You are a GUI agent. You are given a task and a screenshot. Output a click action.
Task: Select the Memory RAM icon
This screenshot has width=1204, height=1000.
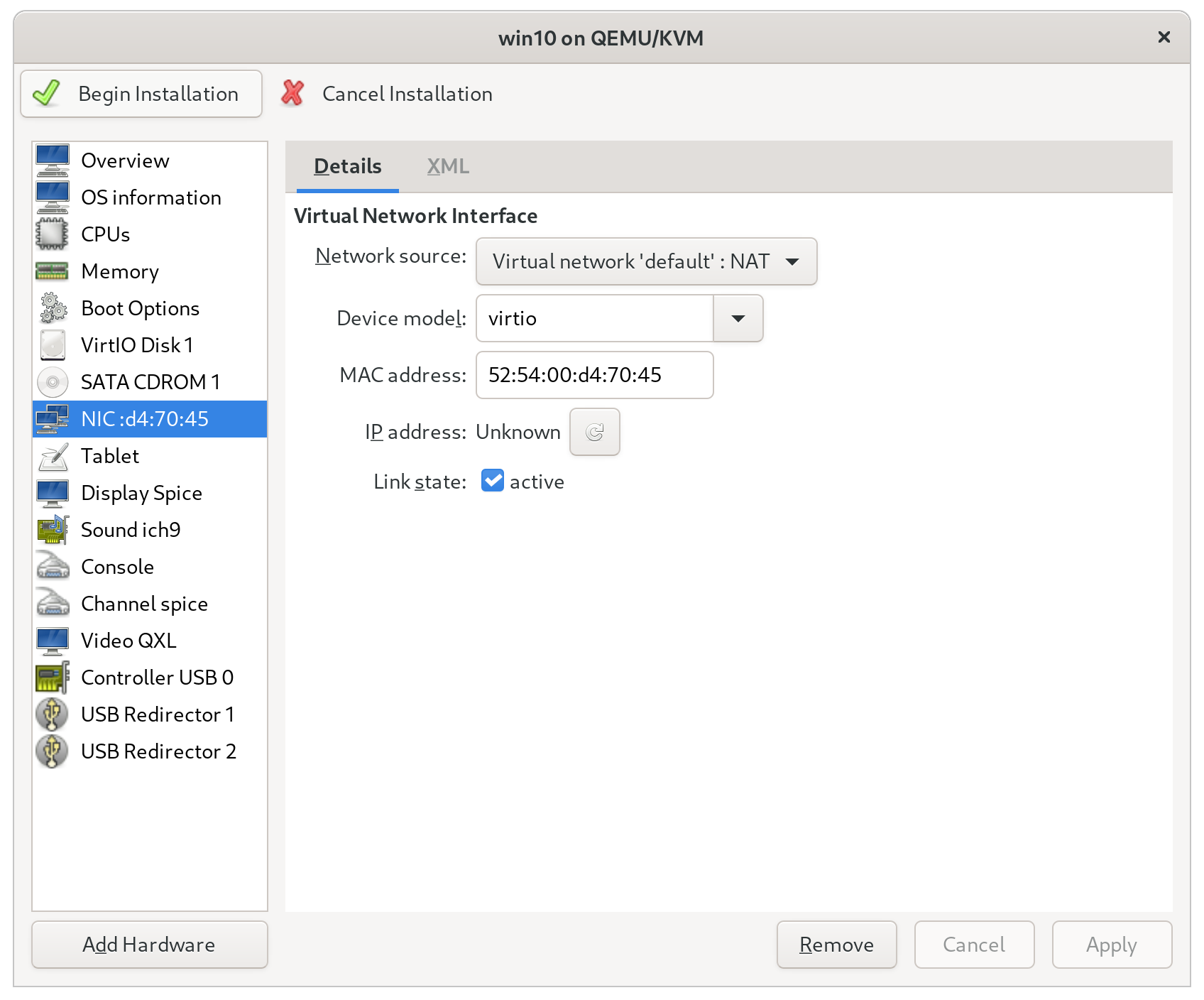[52, 271]
